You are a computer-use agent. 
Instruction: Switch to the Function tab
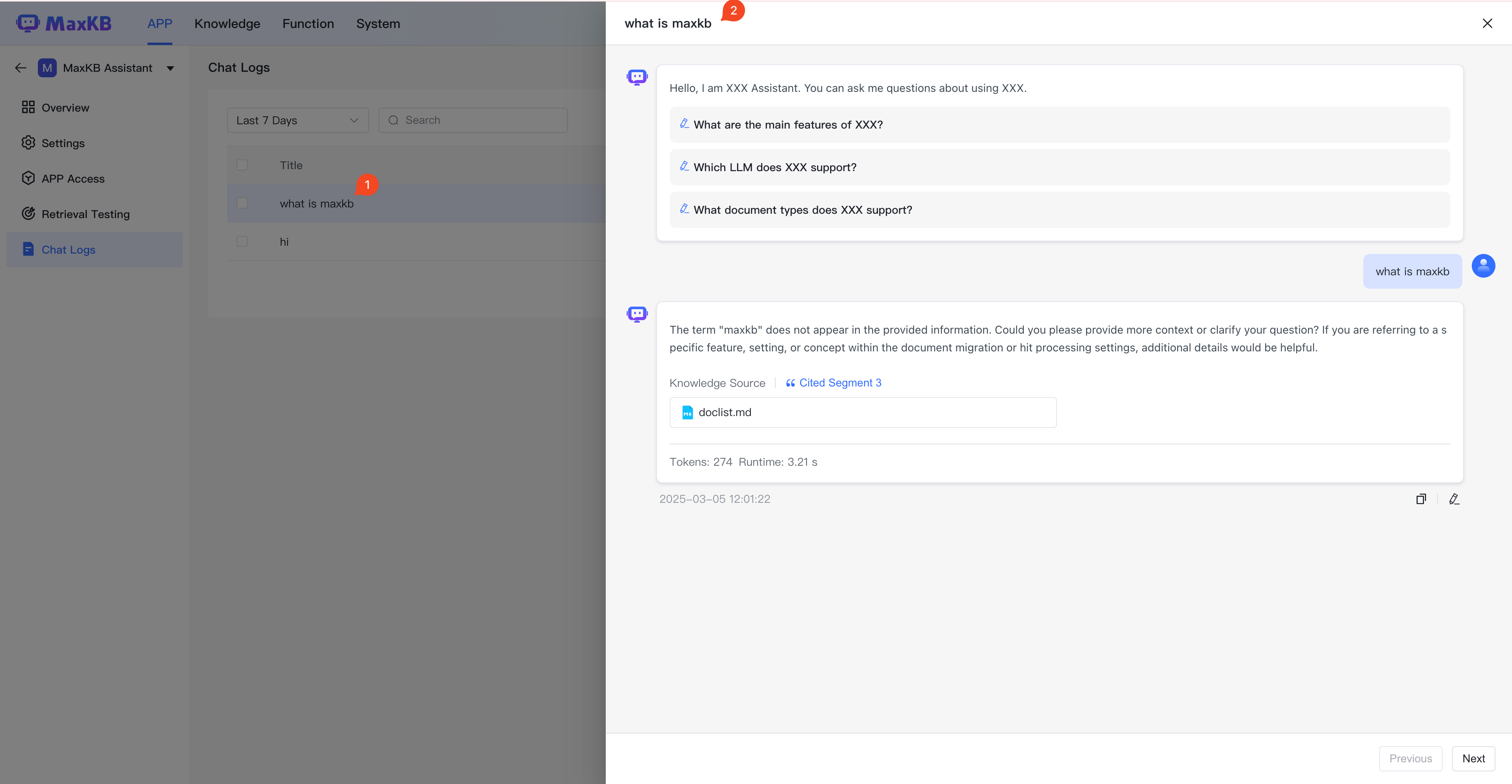click(308, 24)
